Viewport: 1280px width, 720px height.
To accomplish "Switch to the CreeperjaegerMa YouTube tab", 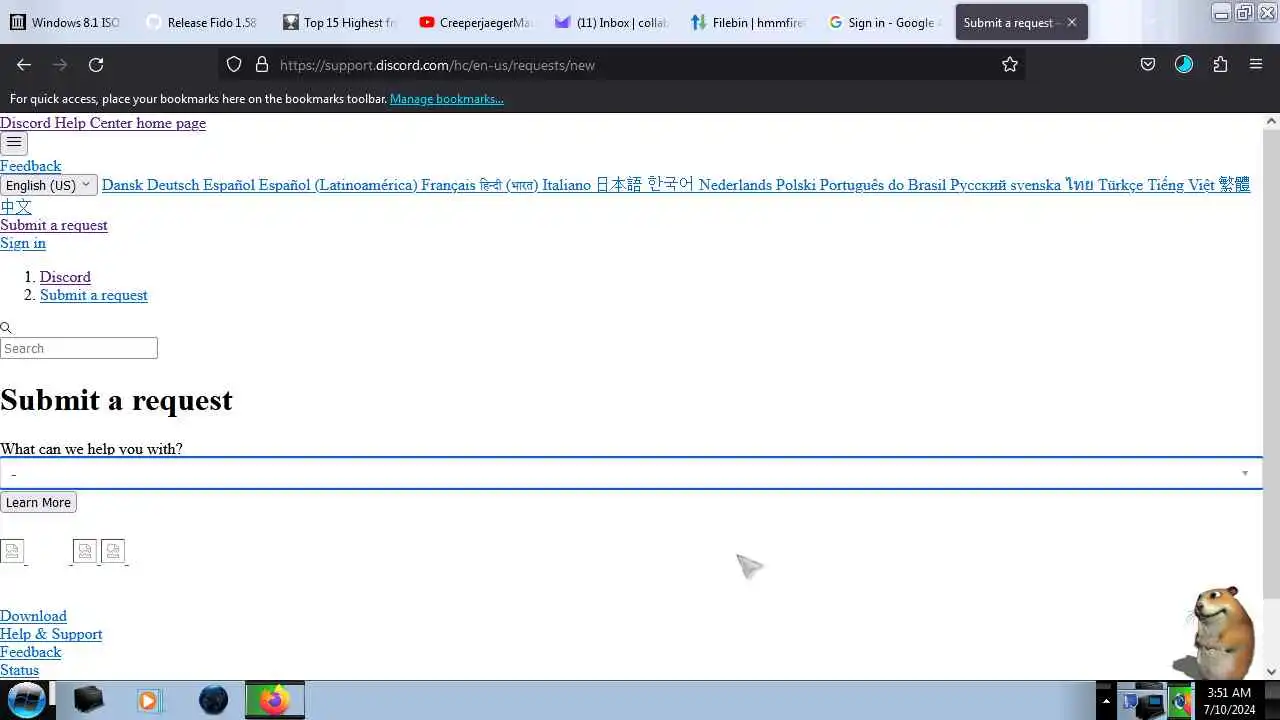I will coord(476,22).
